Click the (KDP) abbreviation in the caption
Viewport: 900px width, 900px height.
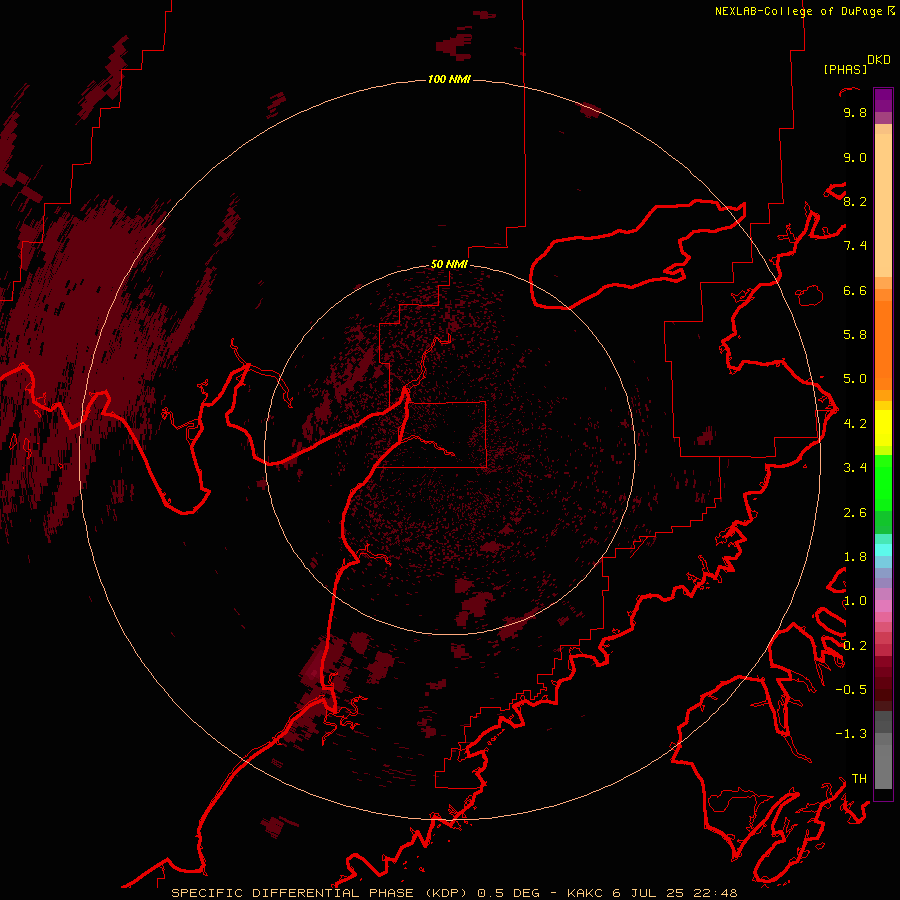coord(448,893)
